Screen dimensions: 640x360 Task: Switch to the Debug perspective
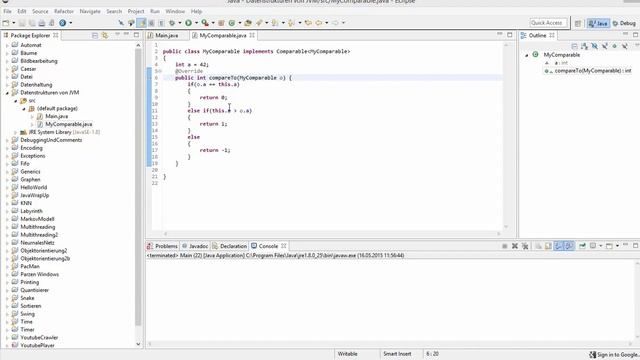pos(624,23)
